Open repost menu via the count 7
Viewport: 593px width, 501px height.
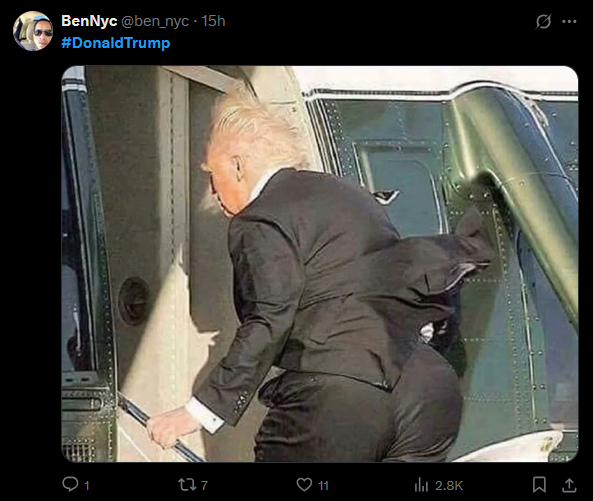pyautogui.click(x=204, y=485)
